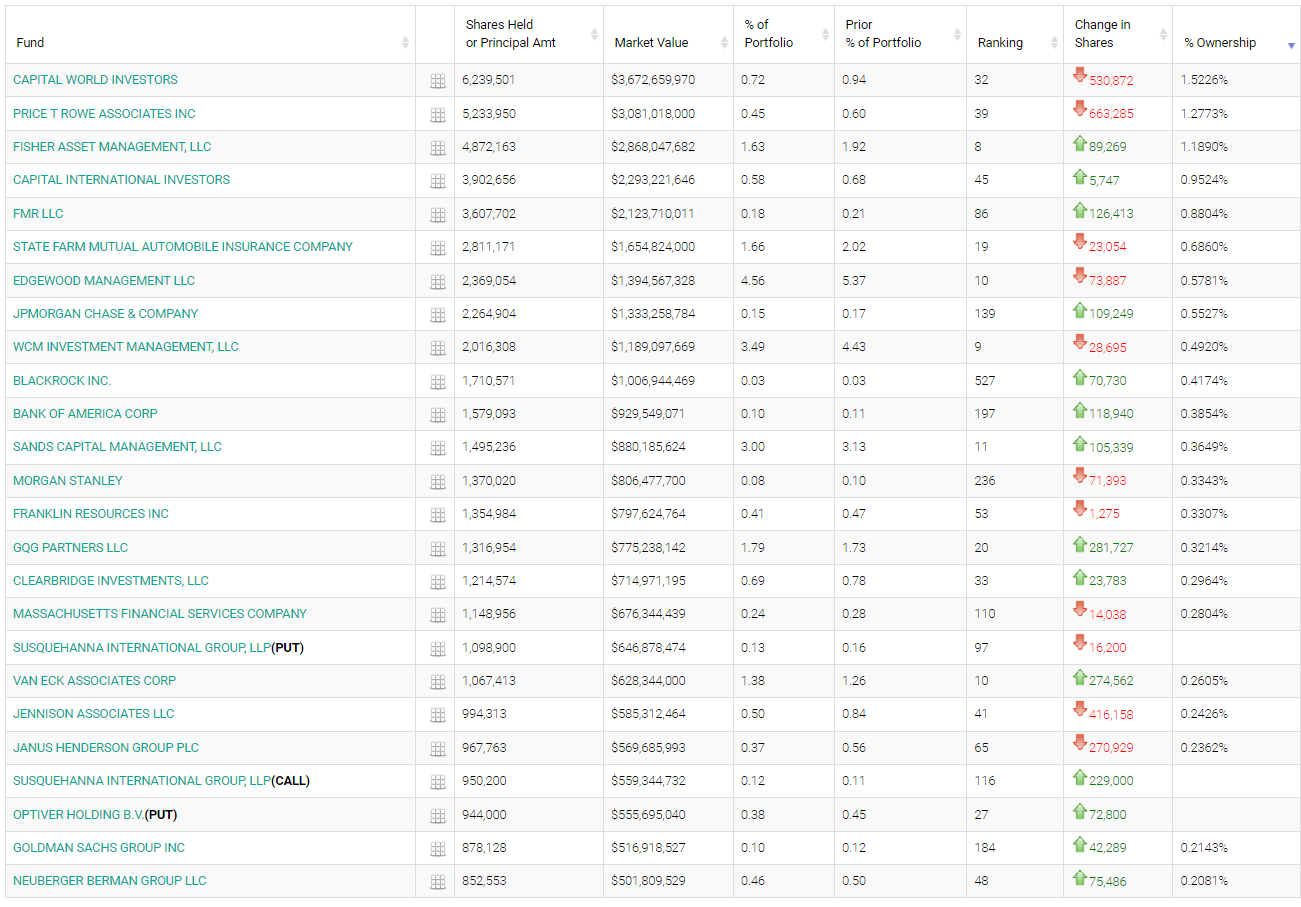
Task: Open grid icon in Capital World Investors row
Action: click(x=437, y=81)
